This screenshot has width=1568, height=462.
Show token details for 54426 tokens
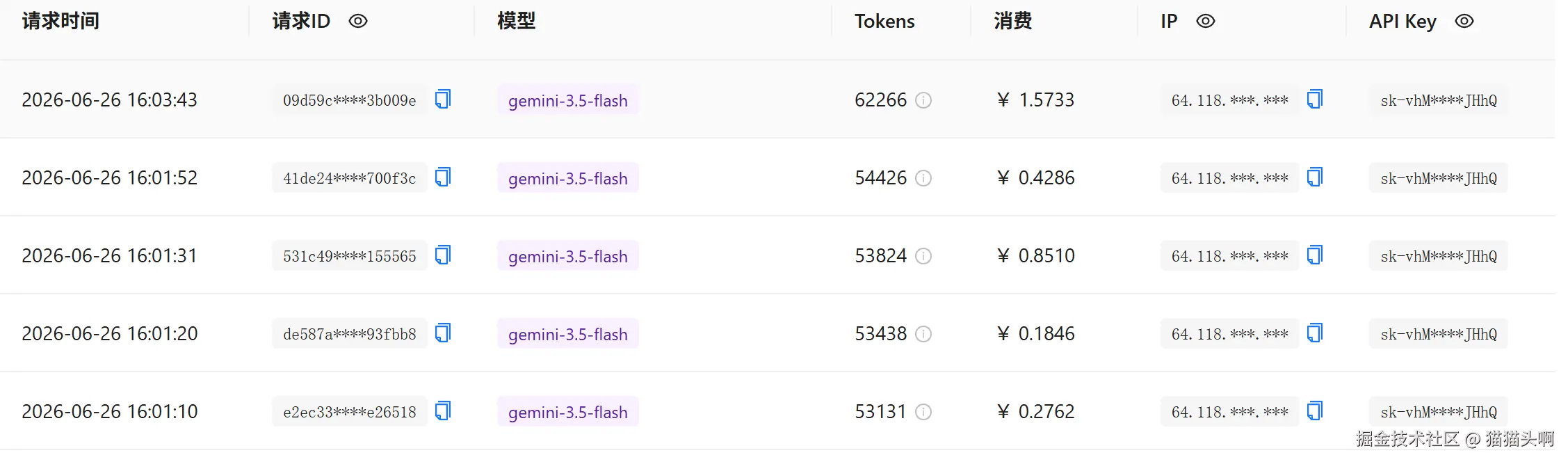pos(923,178)
